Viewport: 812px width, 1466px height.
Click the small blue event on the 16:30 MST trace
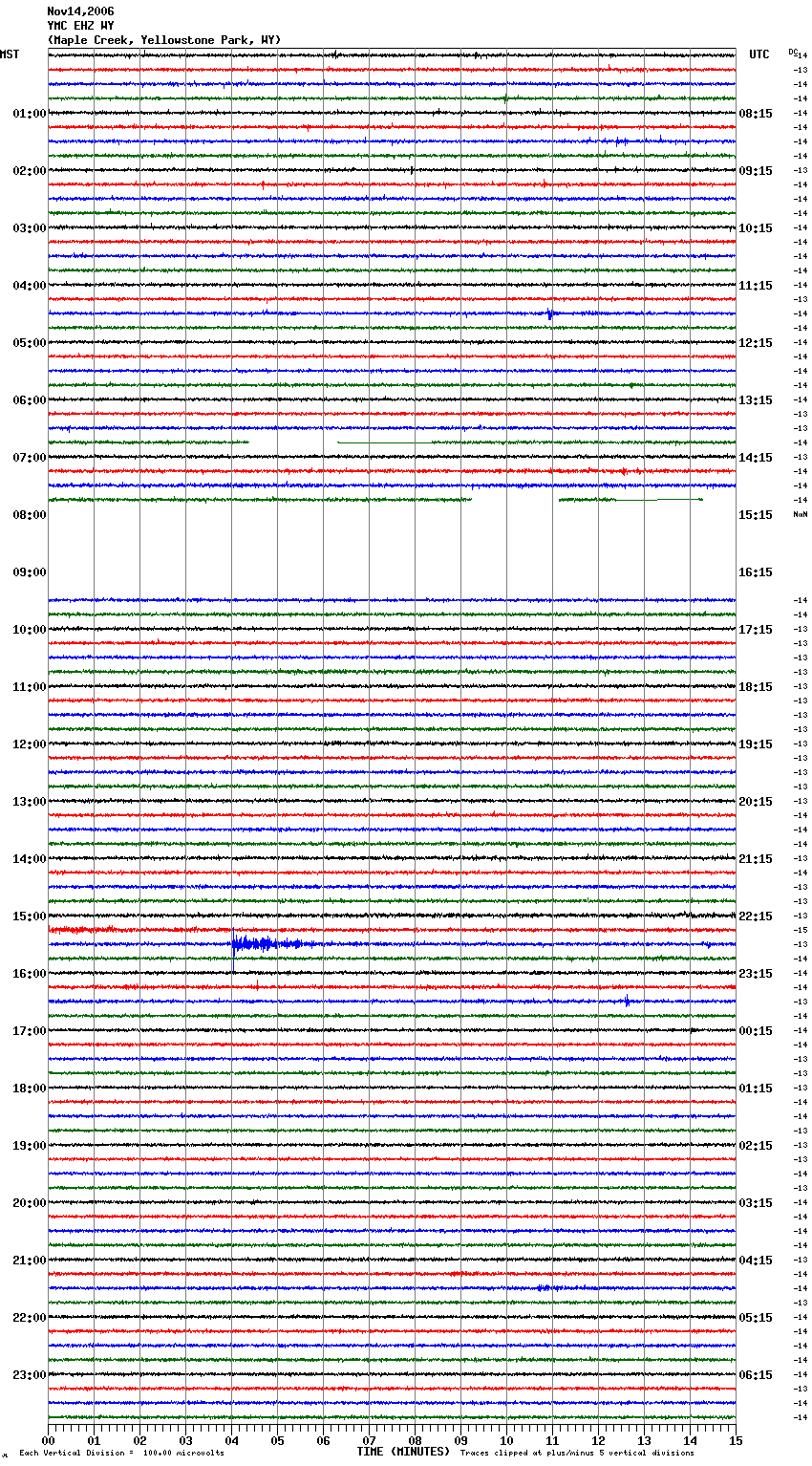click(628, 1002)
